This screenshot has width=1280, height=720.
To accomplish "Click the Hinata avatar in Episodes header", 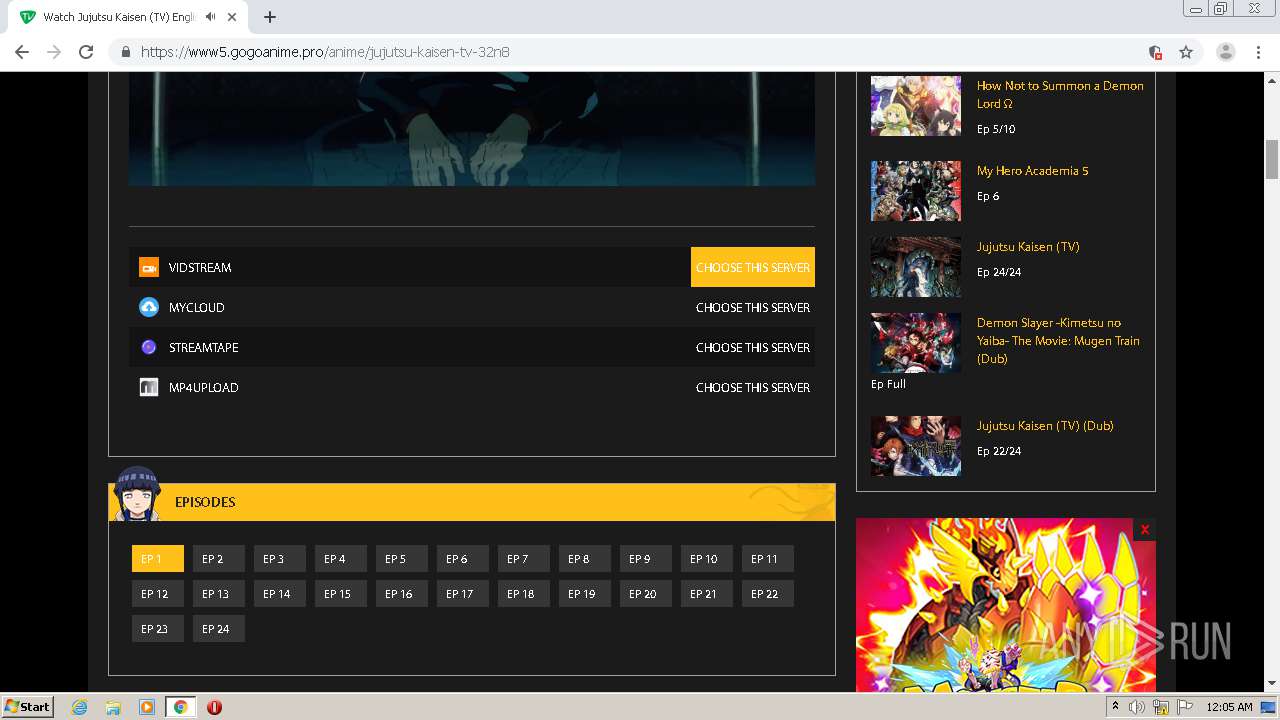I will [x=136, y=494].
